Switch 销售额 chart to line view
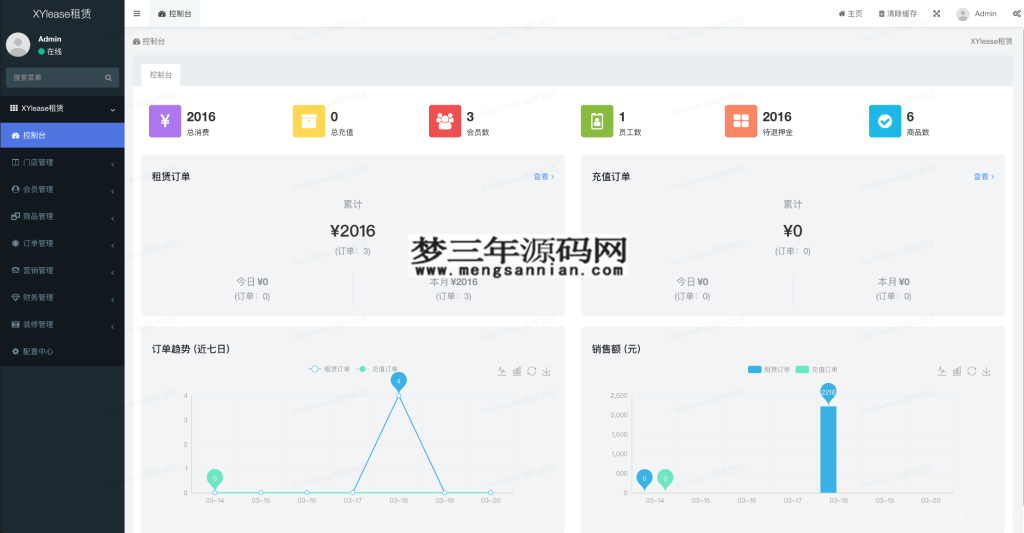The image size is (1024, 533). pos(942,371)
